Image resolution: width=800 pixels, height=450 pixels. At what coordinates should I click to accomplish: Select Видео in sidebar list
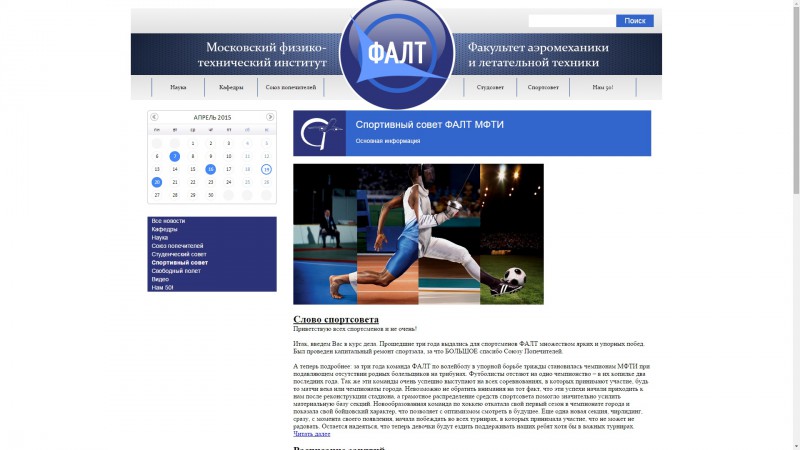click(160, 279)
